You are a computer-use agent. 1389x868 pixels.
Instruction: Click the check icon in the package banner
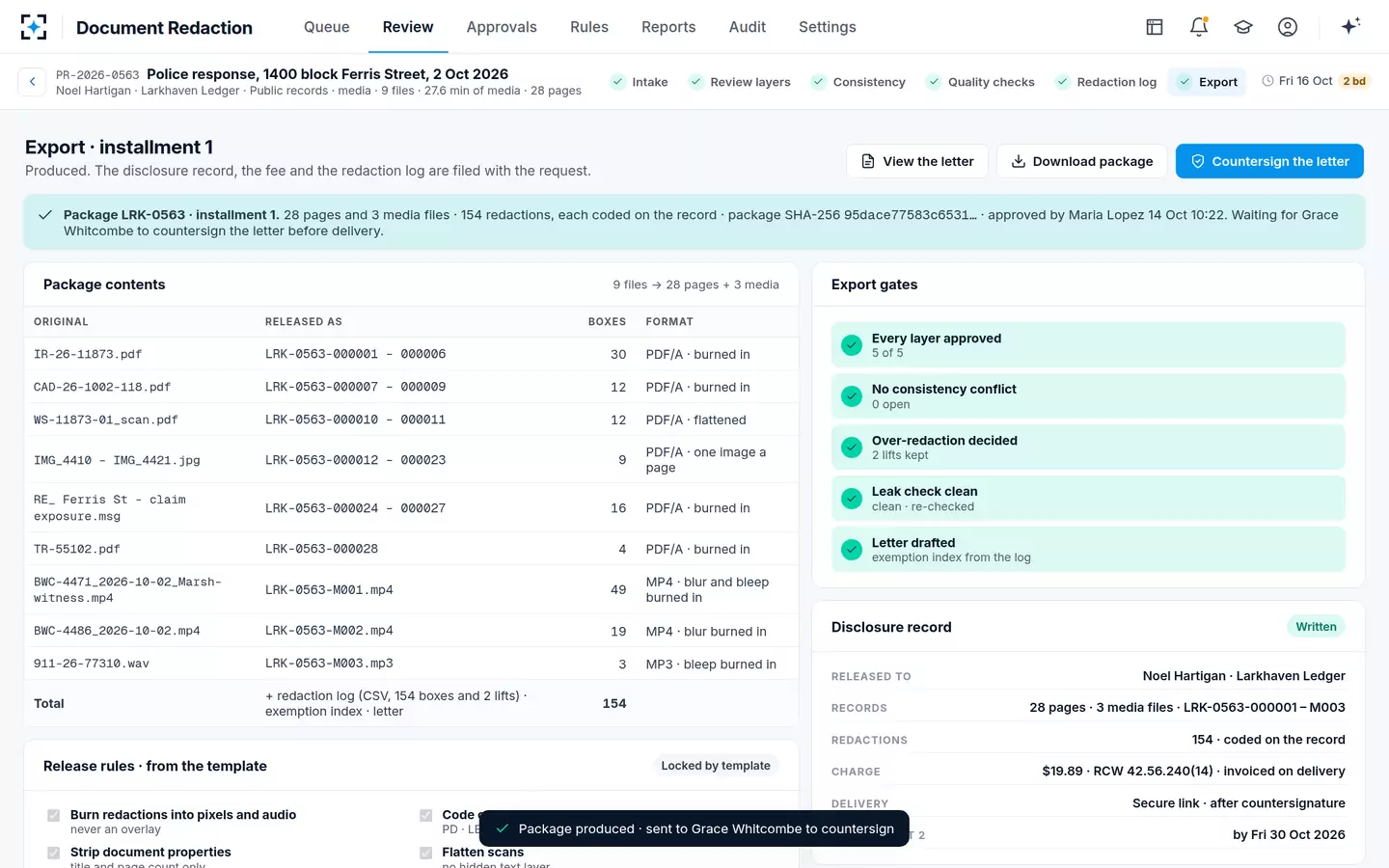pyautogui.click(x=45, y=215)
